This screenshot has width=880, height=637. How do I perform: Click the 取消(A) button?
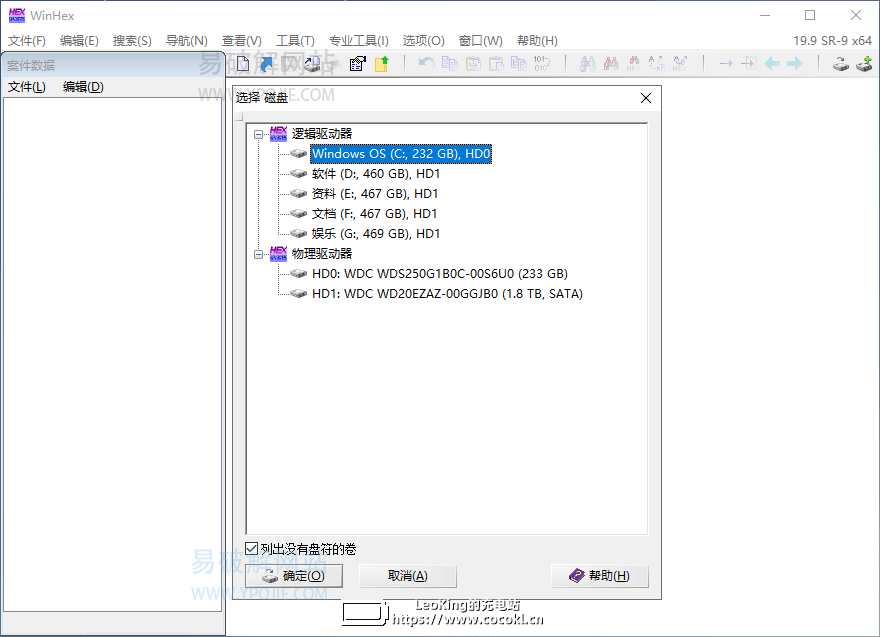click(x=407, y=576)
